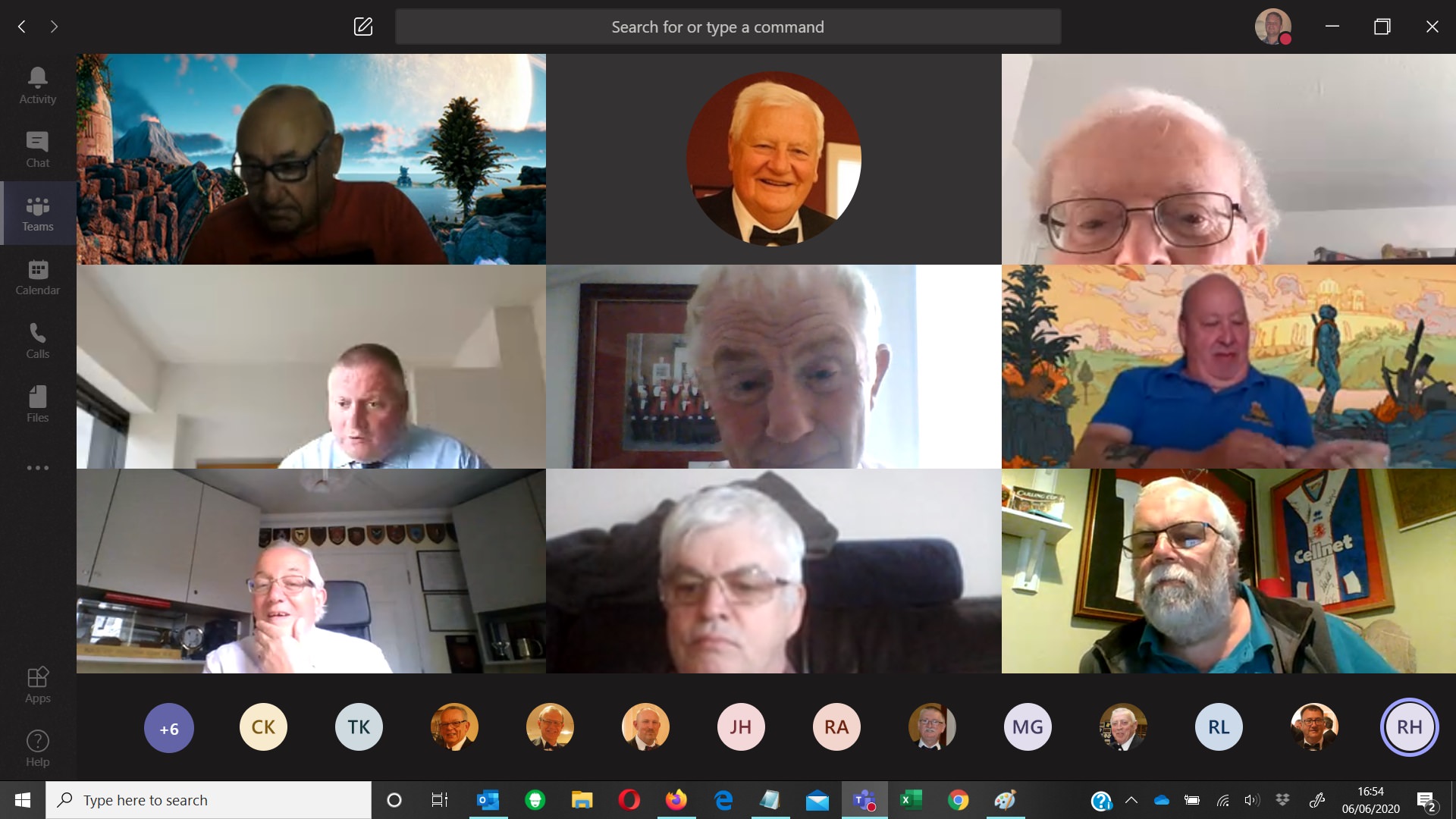
Task: Select the CK participant avatar
Action: [x=263, y=727]
